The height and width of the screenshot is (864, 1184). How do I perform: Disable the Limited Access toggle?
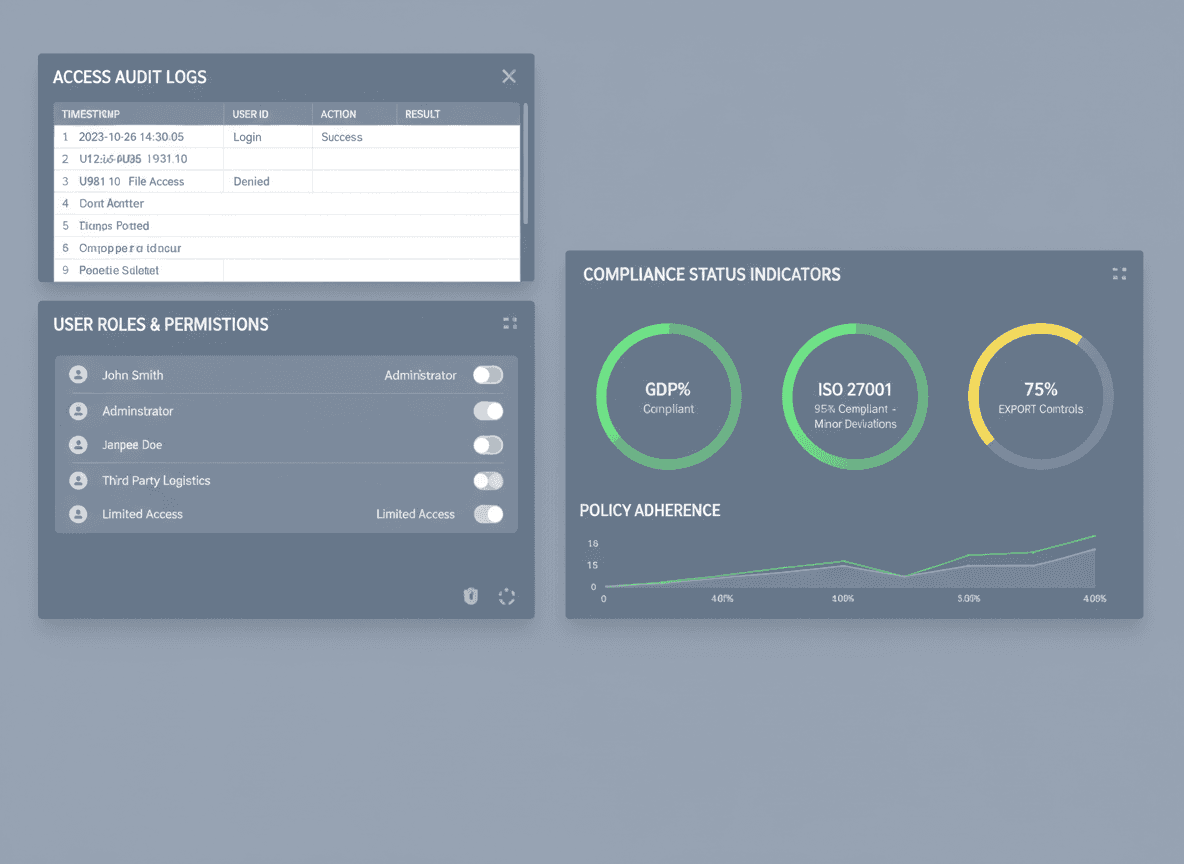tap(487, 514)
